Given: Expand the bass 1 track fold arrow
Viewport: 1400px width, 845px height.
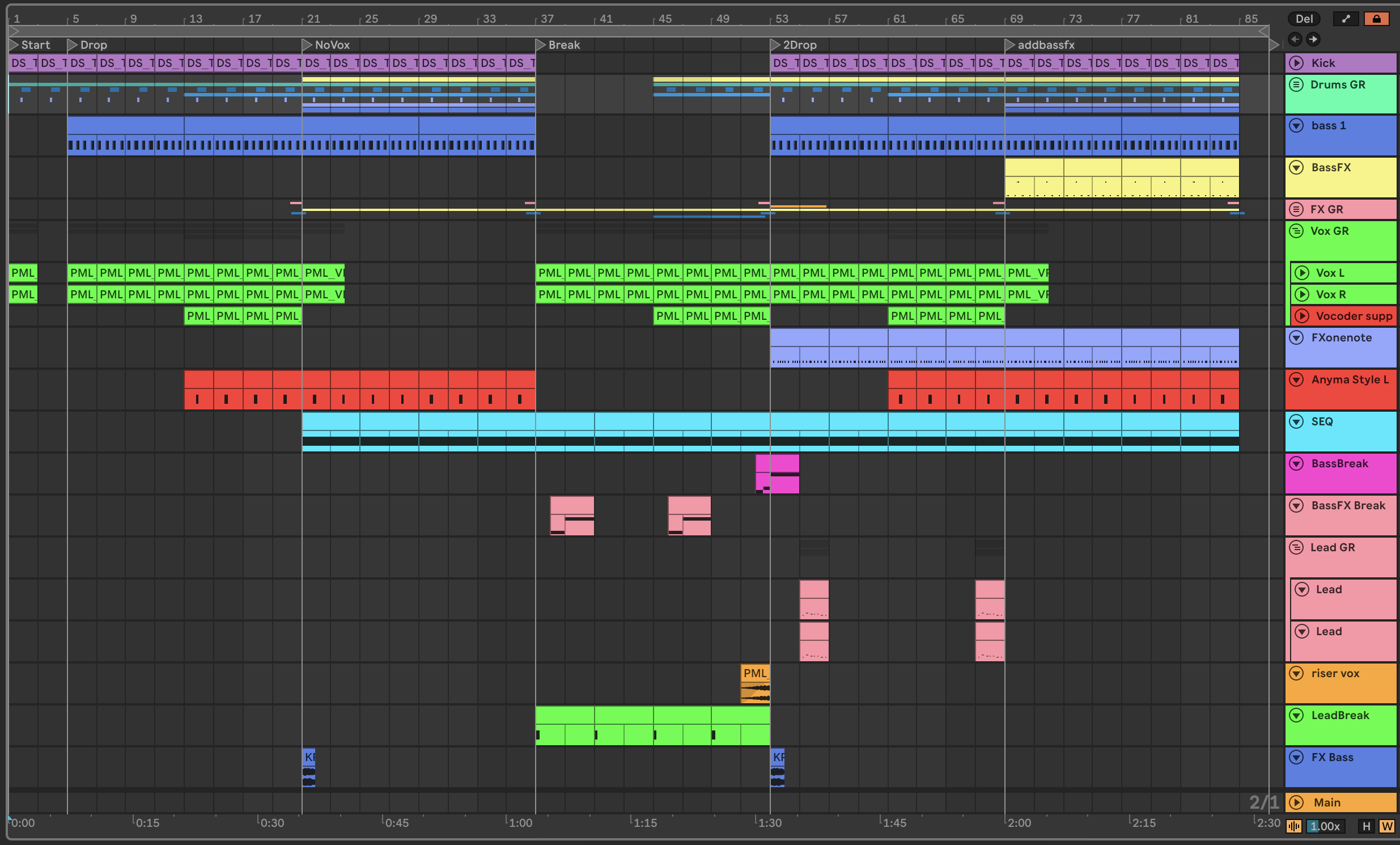Looking at the screenshot, I should [x=1296, y=126].
